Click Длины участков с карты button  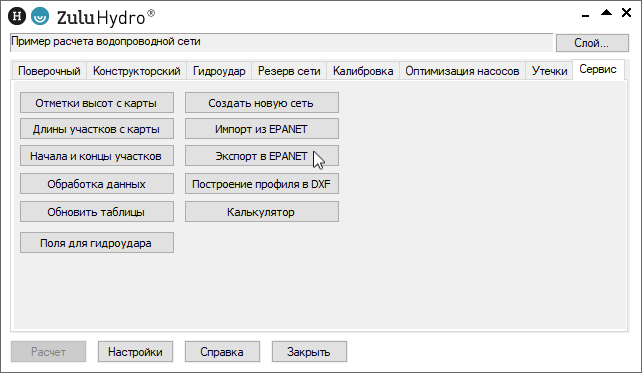tap(97, 129)
